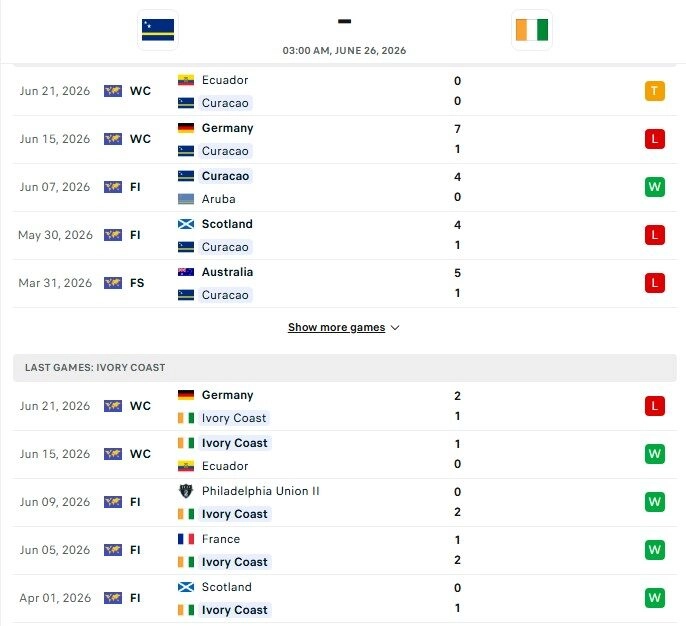The image size is (686, 626).
Task: Click the W badge for France vs Ivory Coast
Action: [654, 550]
